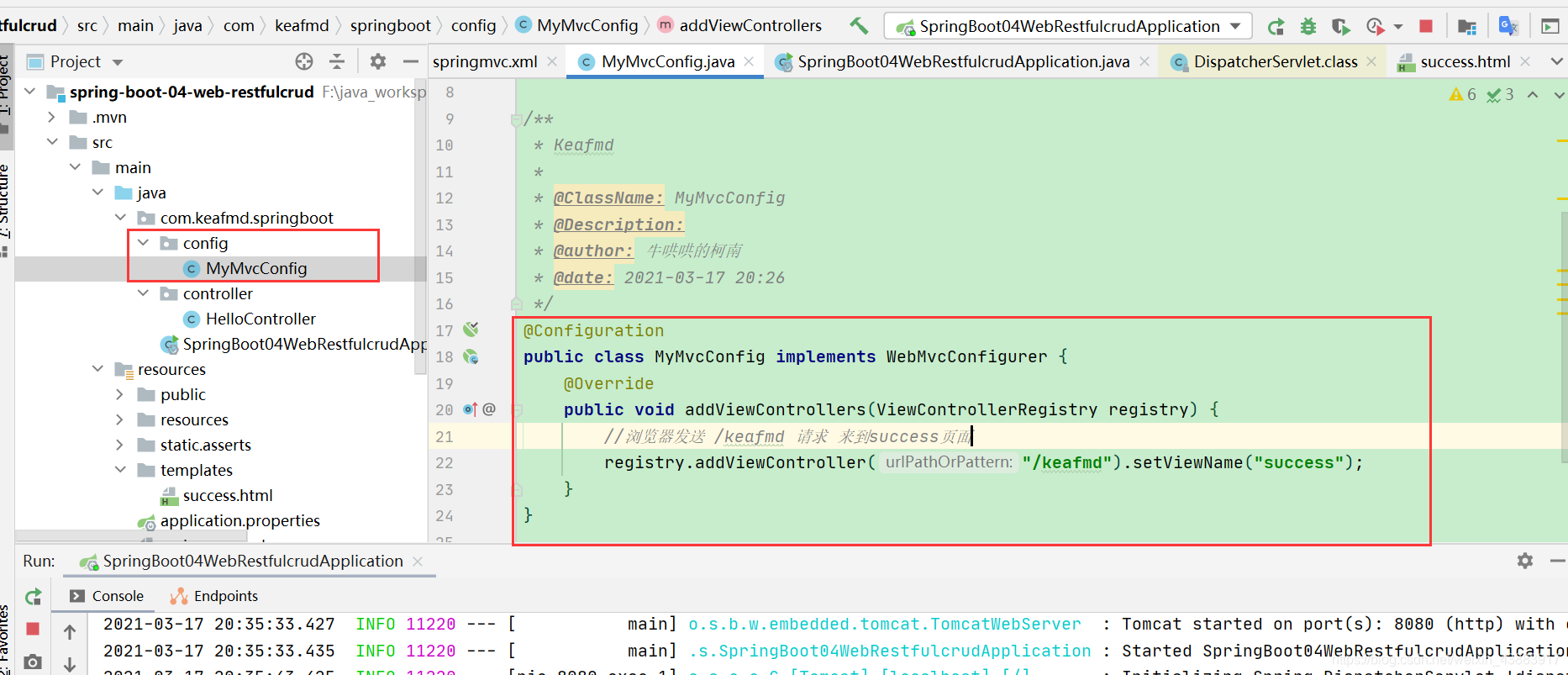1568x675 pixels.
Task: Collapse all in Project panel
Action: [337, 61]
